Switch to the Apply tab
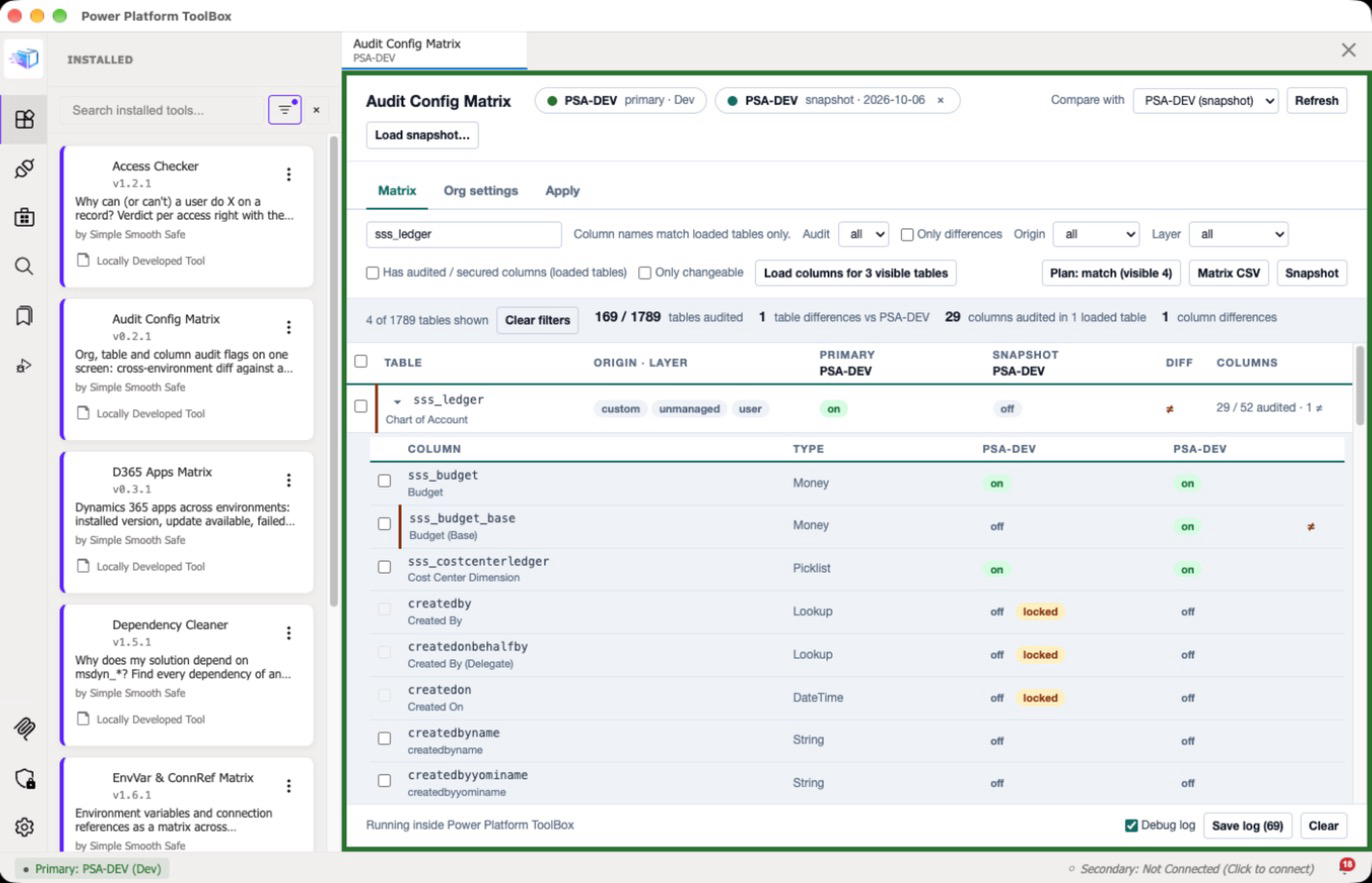 tap(562, 190)
